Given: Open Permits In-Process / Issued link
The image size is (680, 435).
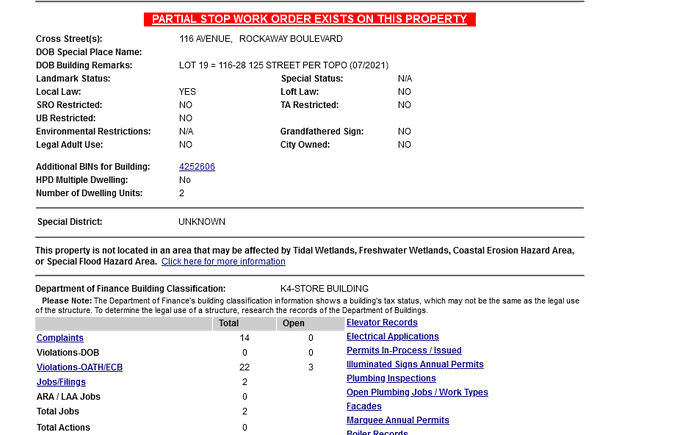Looking at the screenshot, I should [x=404, y=350].
